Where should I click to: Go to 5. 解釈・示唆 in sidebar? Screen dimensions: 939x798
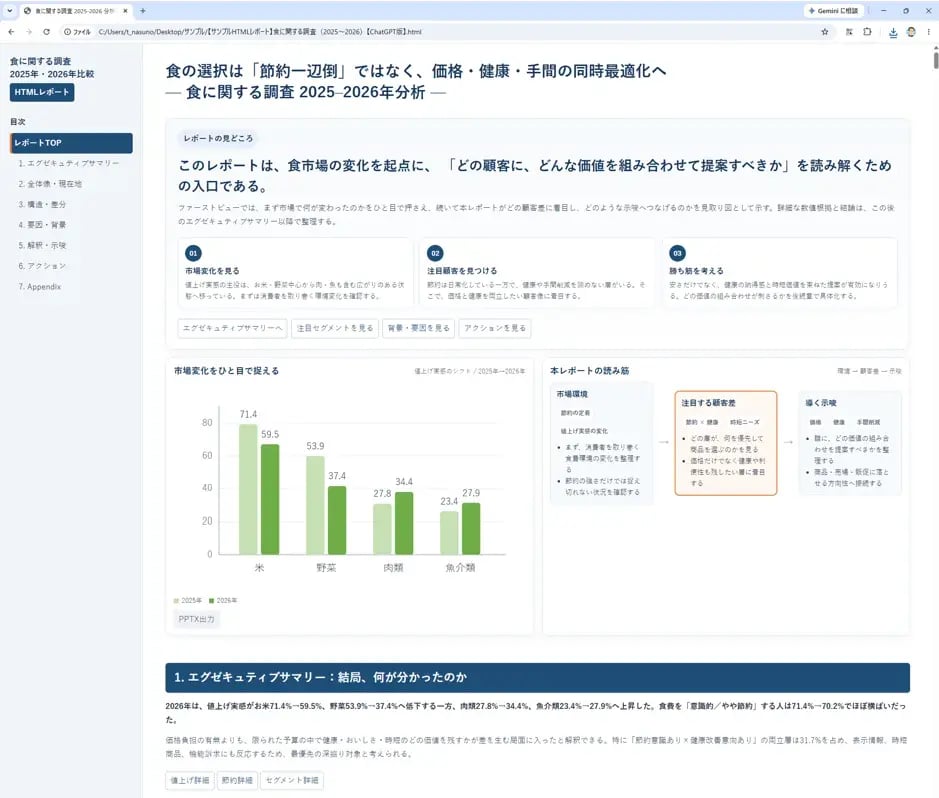(42, 245)
